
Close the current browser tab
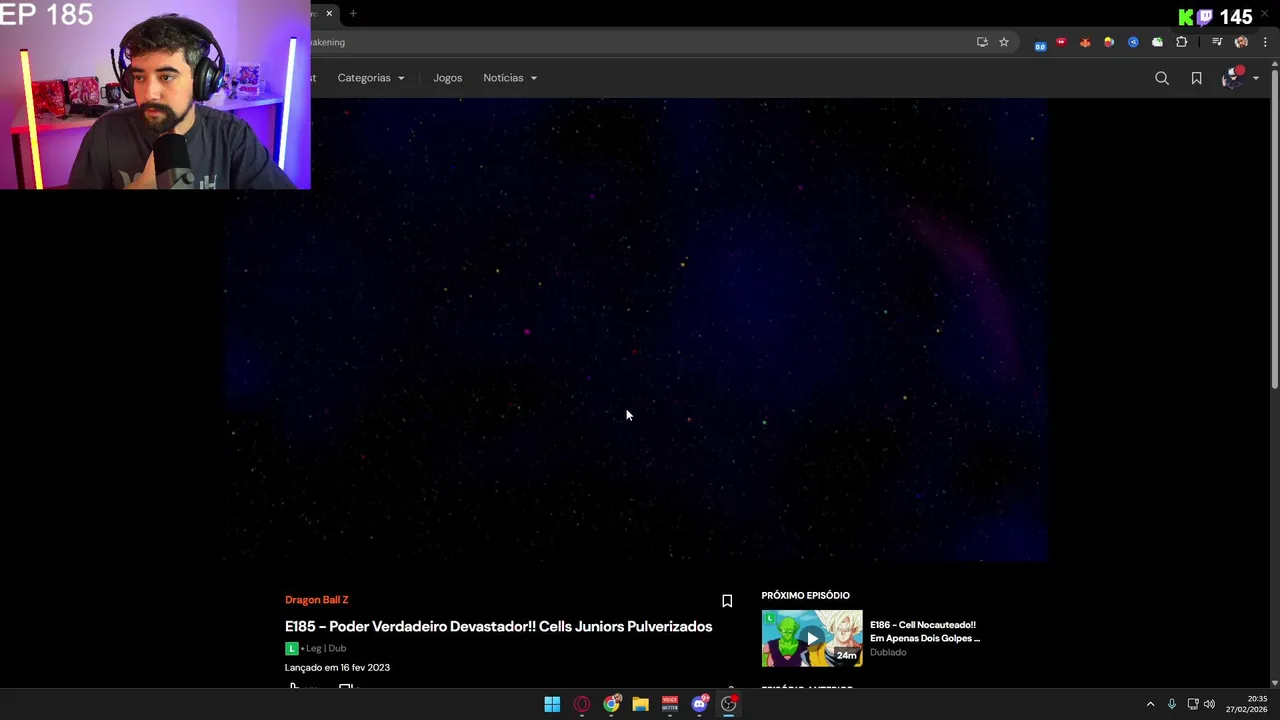[x=328, y=13]
